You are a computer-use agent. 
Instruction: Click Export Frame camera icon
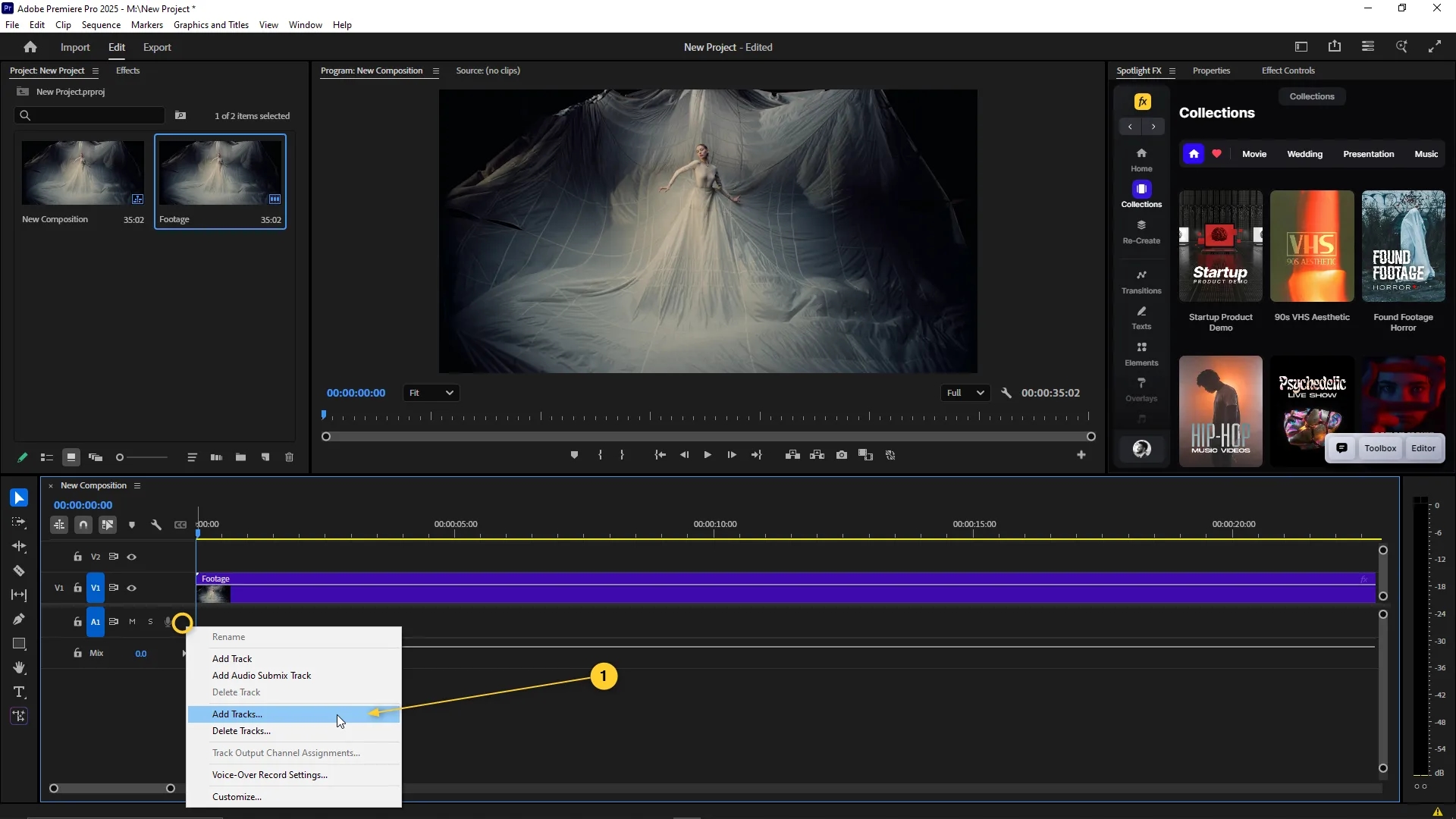842,455
